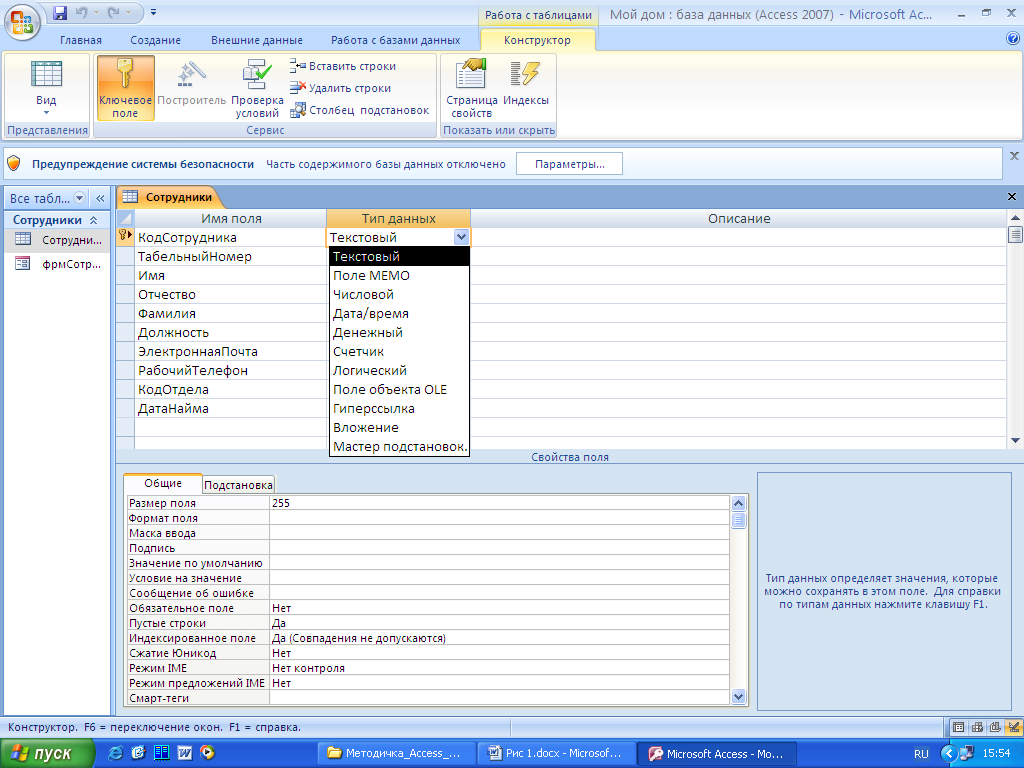1024x768 pixels.
Task: Select the КодСотрудника row selector with key
Action: tap(125, 235)
